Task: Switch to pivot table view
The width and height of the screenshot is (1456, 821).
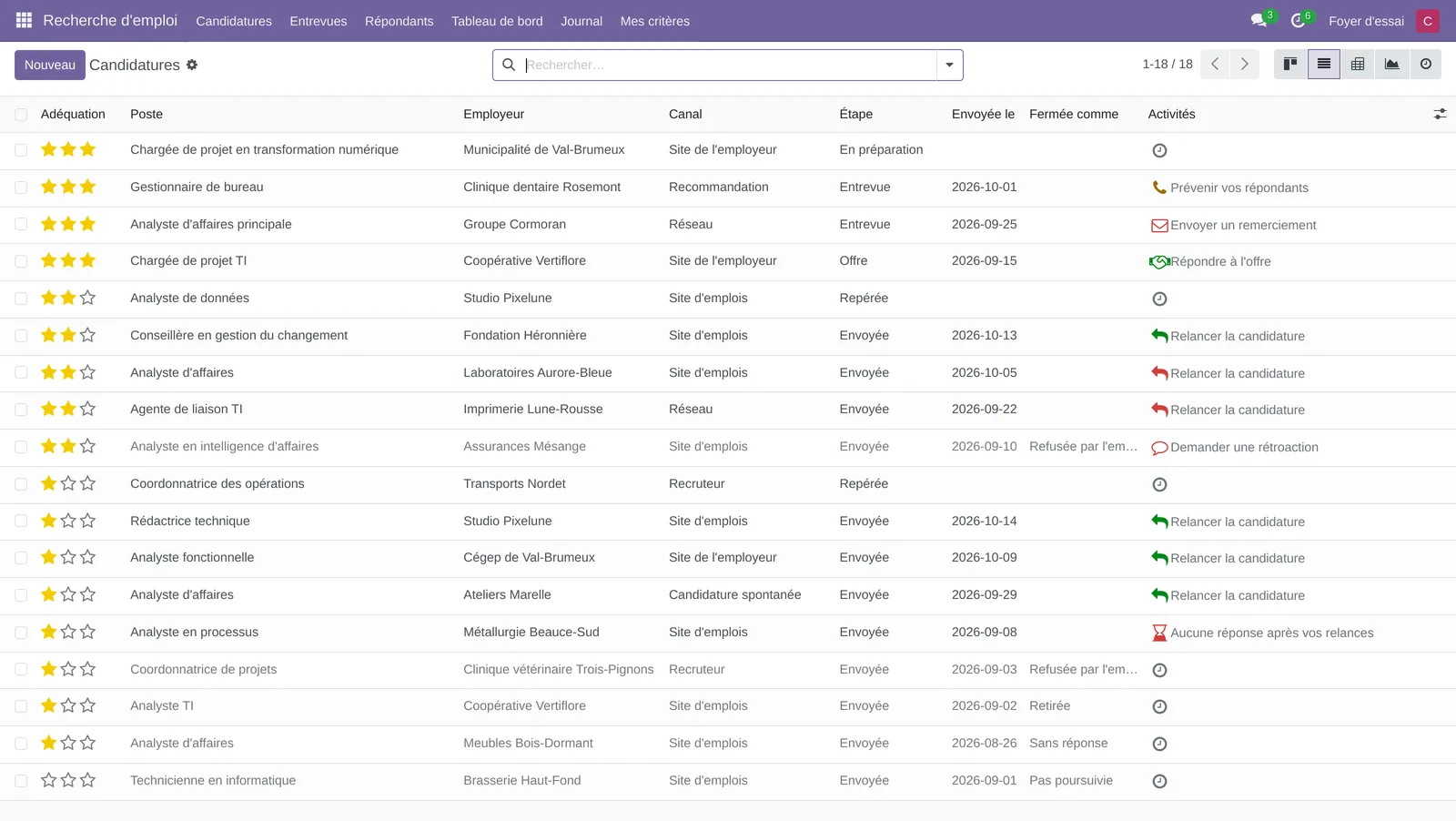Action: 1358,65
